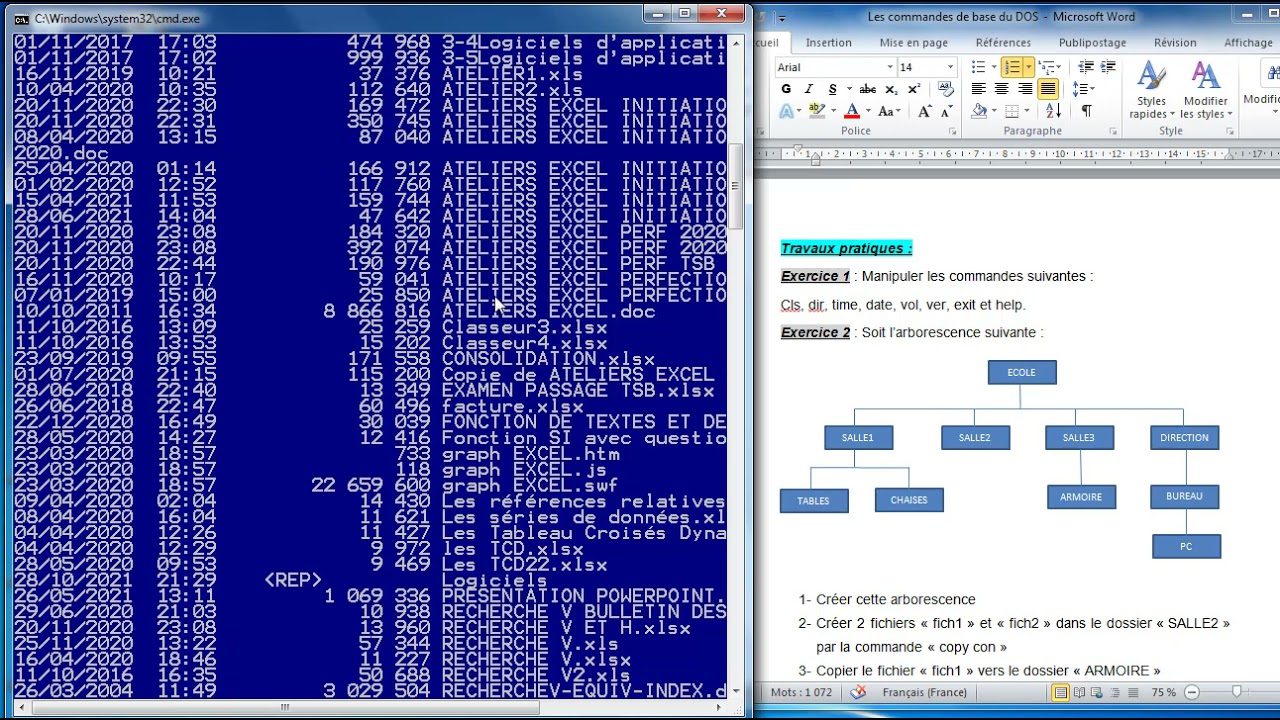
Task: Open the Modifier les styles menu
Action: point(1206,90)
